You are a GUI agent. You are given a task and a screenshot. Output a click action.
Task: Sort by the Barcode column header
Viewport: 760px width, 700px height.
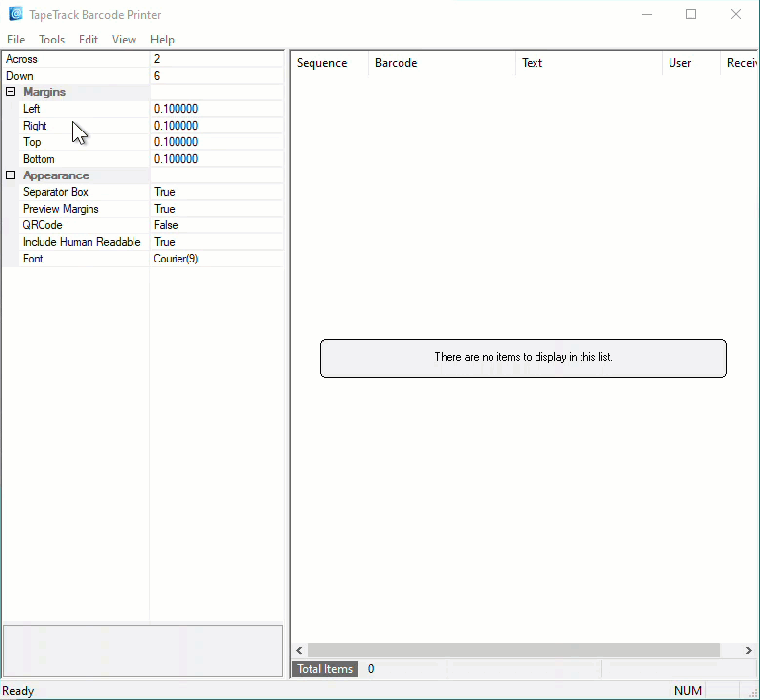(442, 63)
